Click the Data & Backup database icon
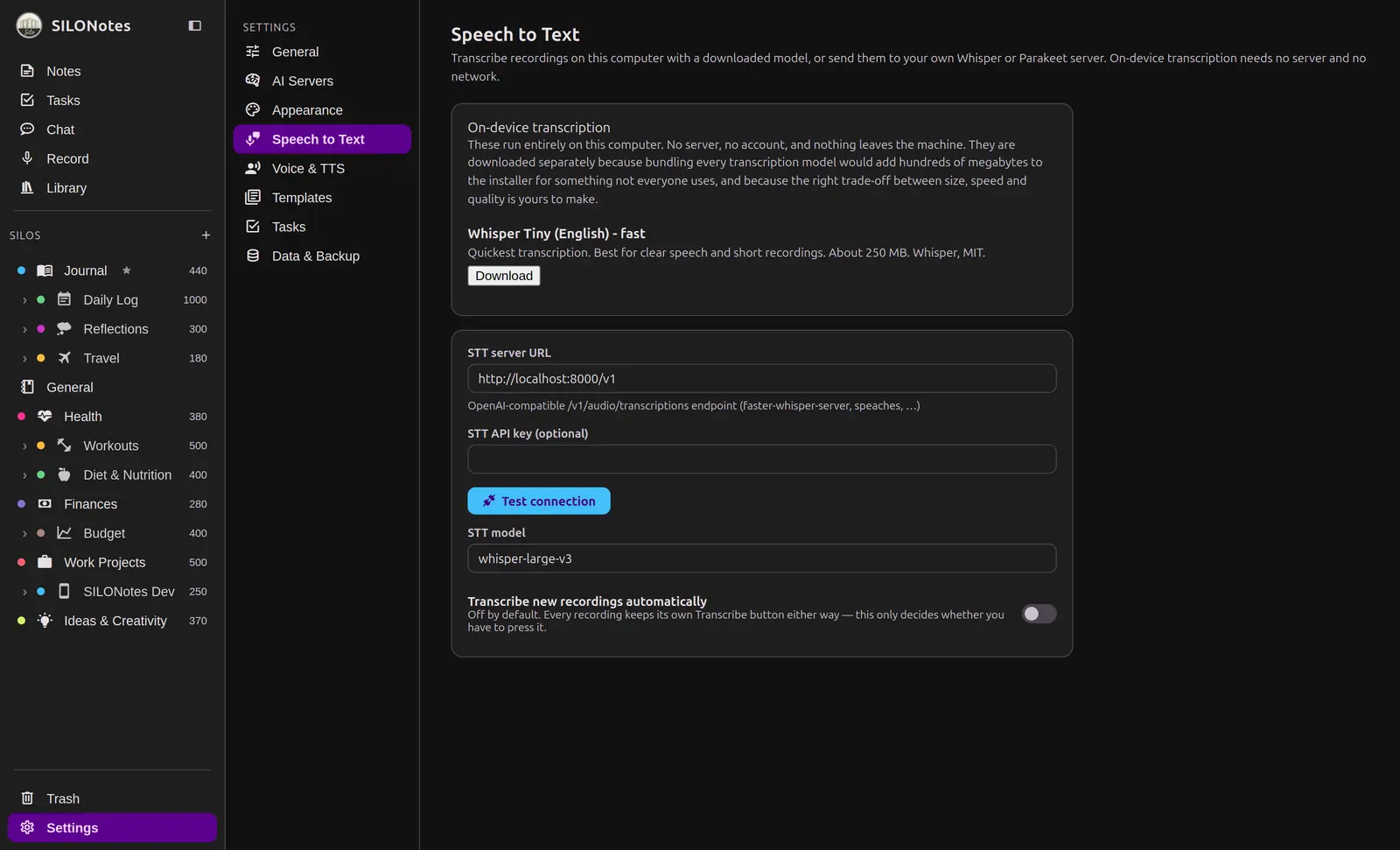The height and width of the screenshot is (850, 1400). click(253, 256)
